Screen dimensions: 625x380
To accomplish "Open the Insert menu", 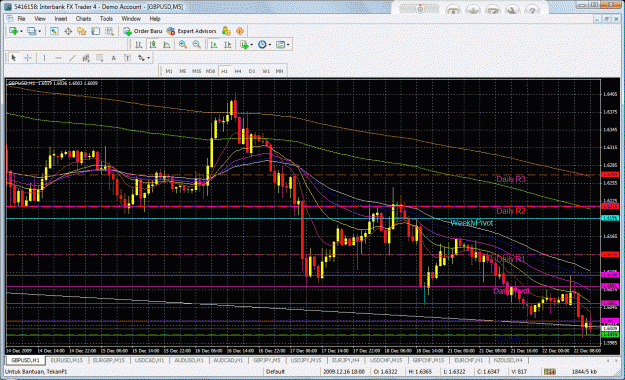I will pos(61,19).
